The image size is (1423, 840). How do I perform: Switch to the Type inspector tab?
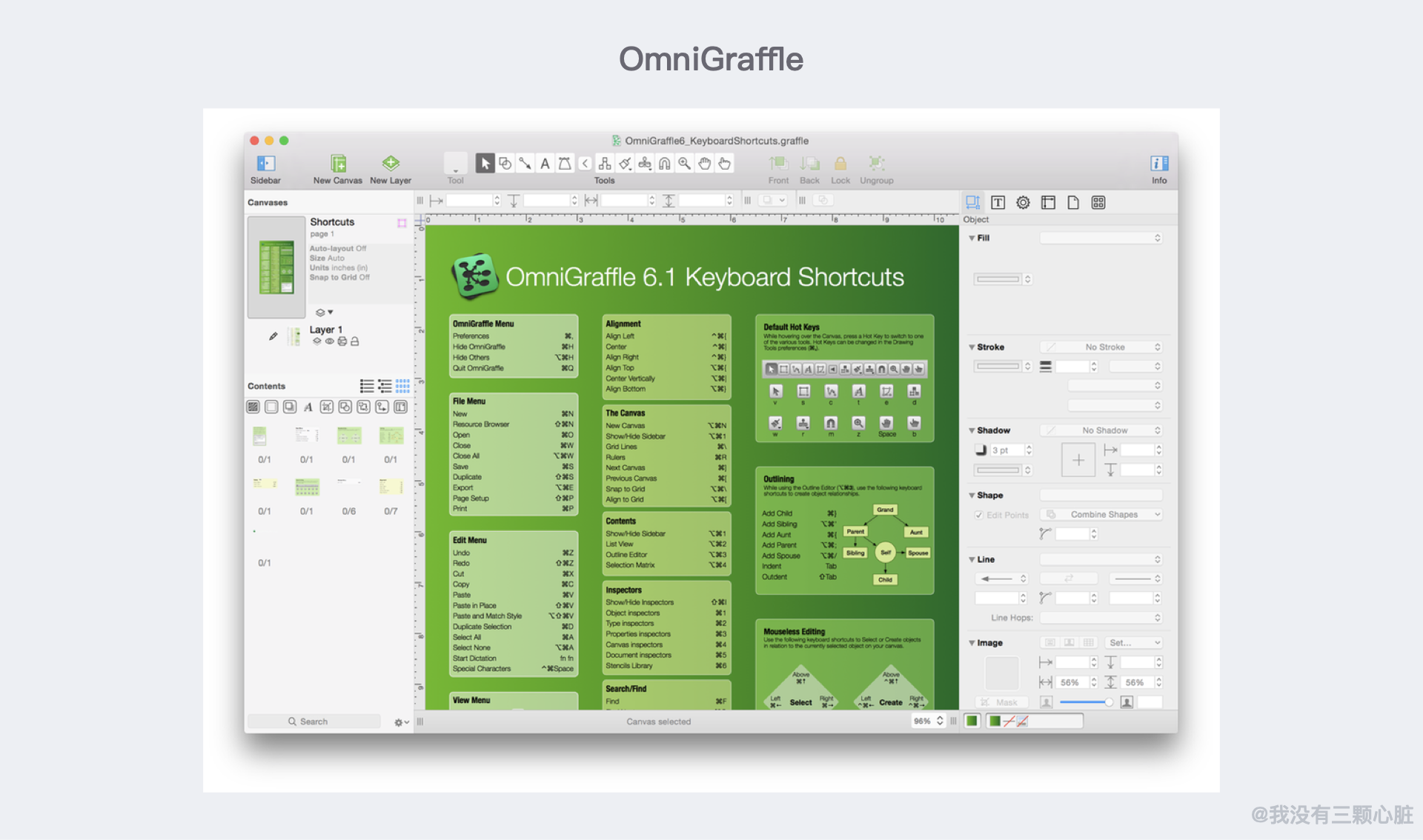(998, 203)
